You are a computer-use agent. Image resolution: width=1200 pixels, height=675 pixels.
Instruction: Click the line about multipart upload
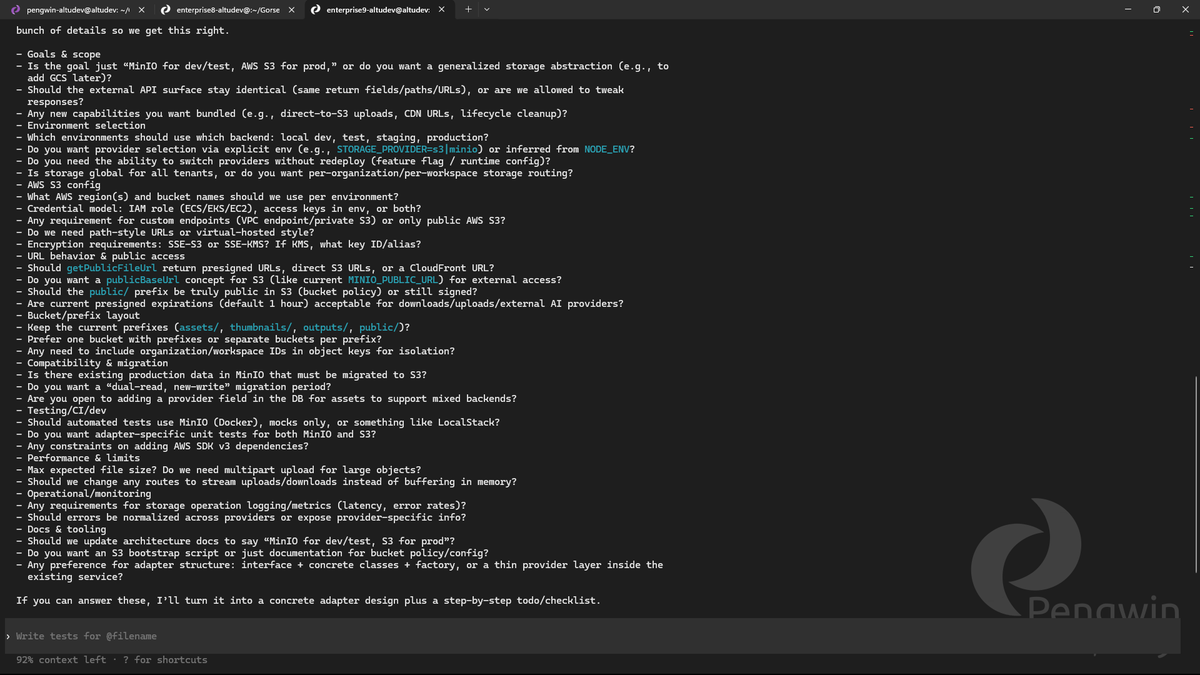[218, 470]
